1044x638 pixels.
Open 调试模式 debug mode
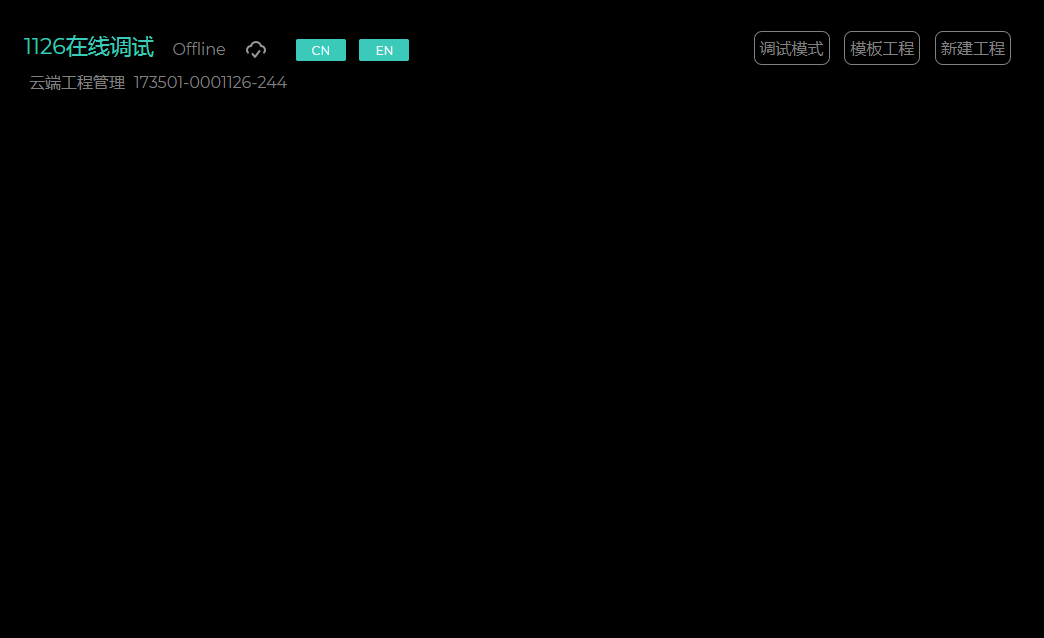click(x=791, y=48)
